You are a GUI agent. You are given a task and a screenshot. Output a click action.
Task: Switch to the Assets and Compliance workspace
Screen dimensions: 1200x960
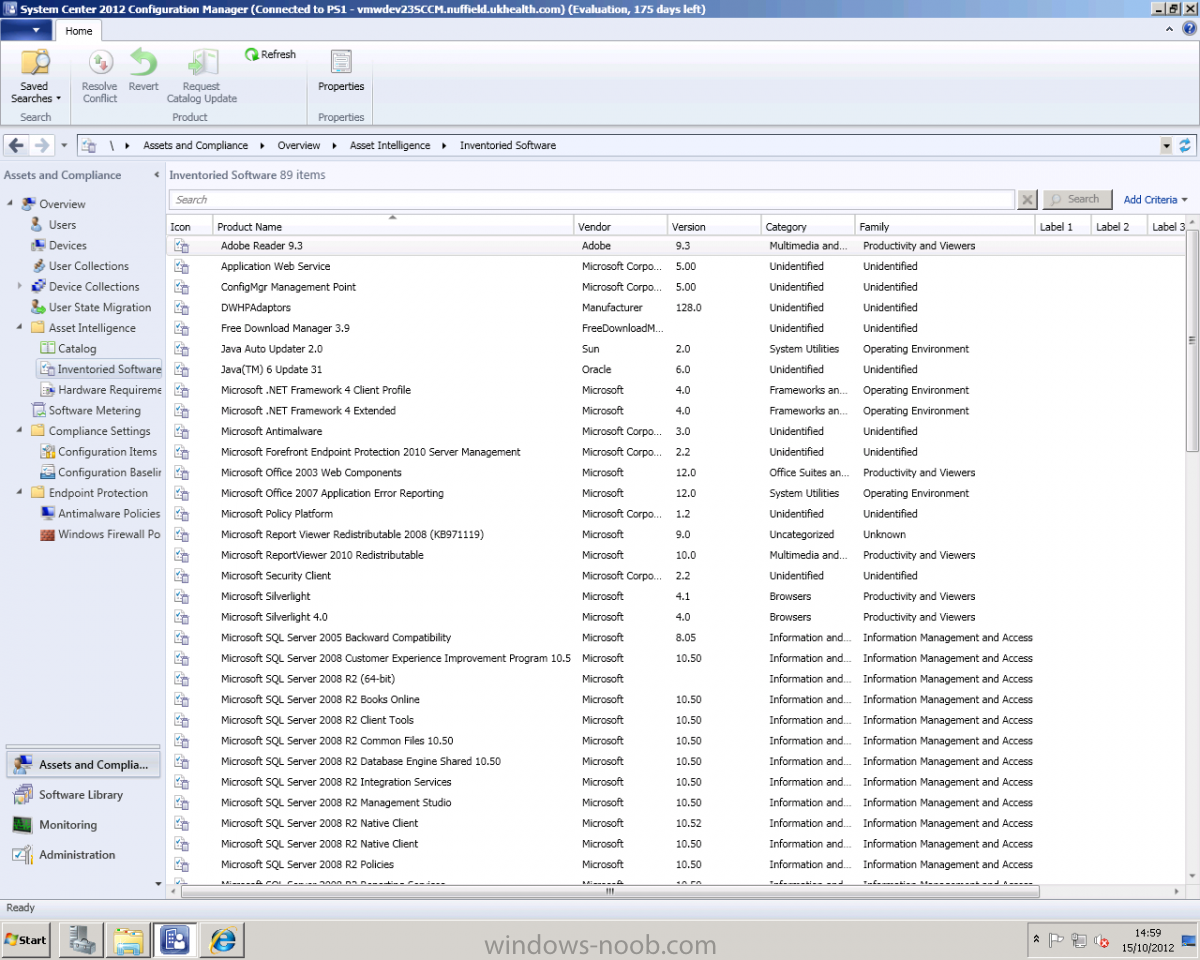click(83, 765)
